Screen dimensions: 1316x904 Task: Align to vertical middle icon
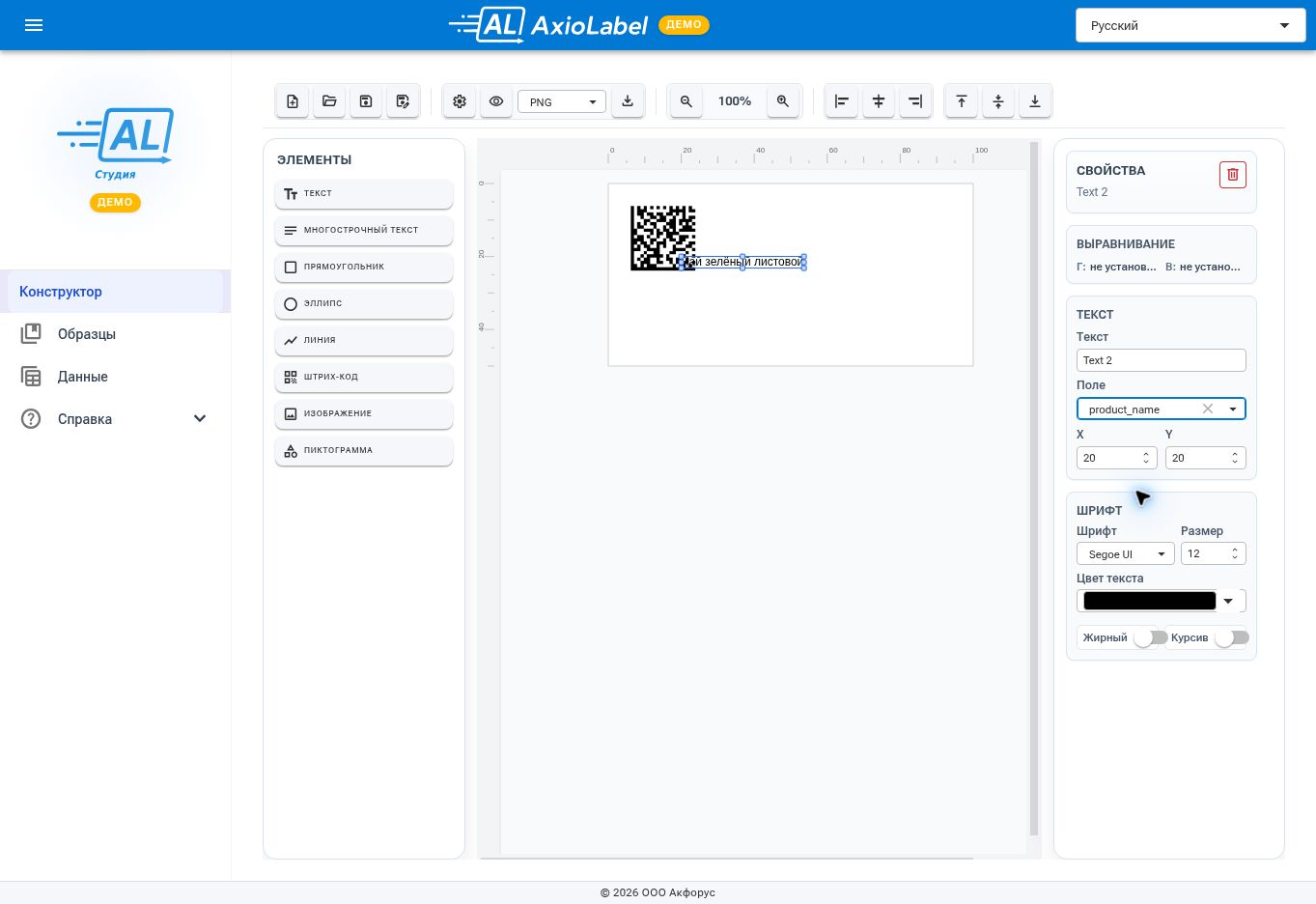[998, 101]
